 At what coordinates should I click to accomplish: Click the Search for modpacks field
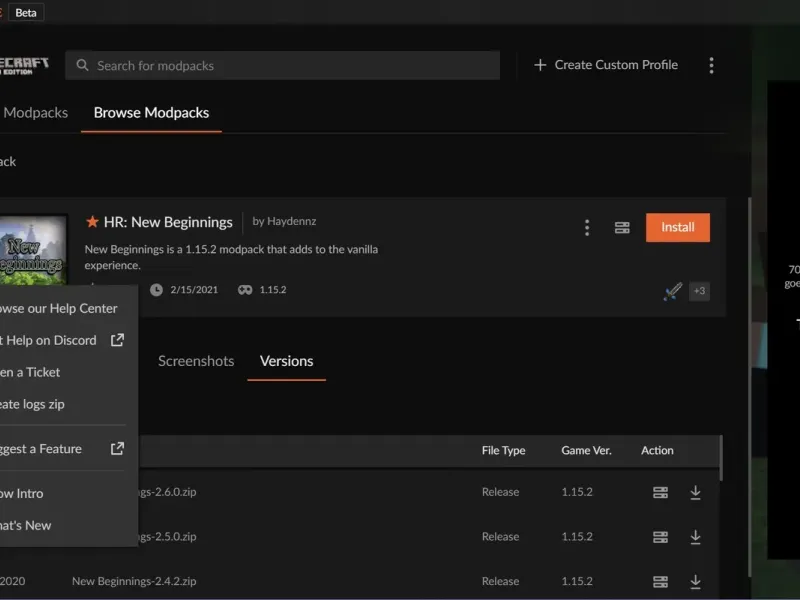pos(290,66)
